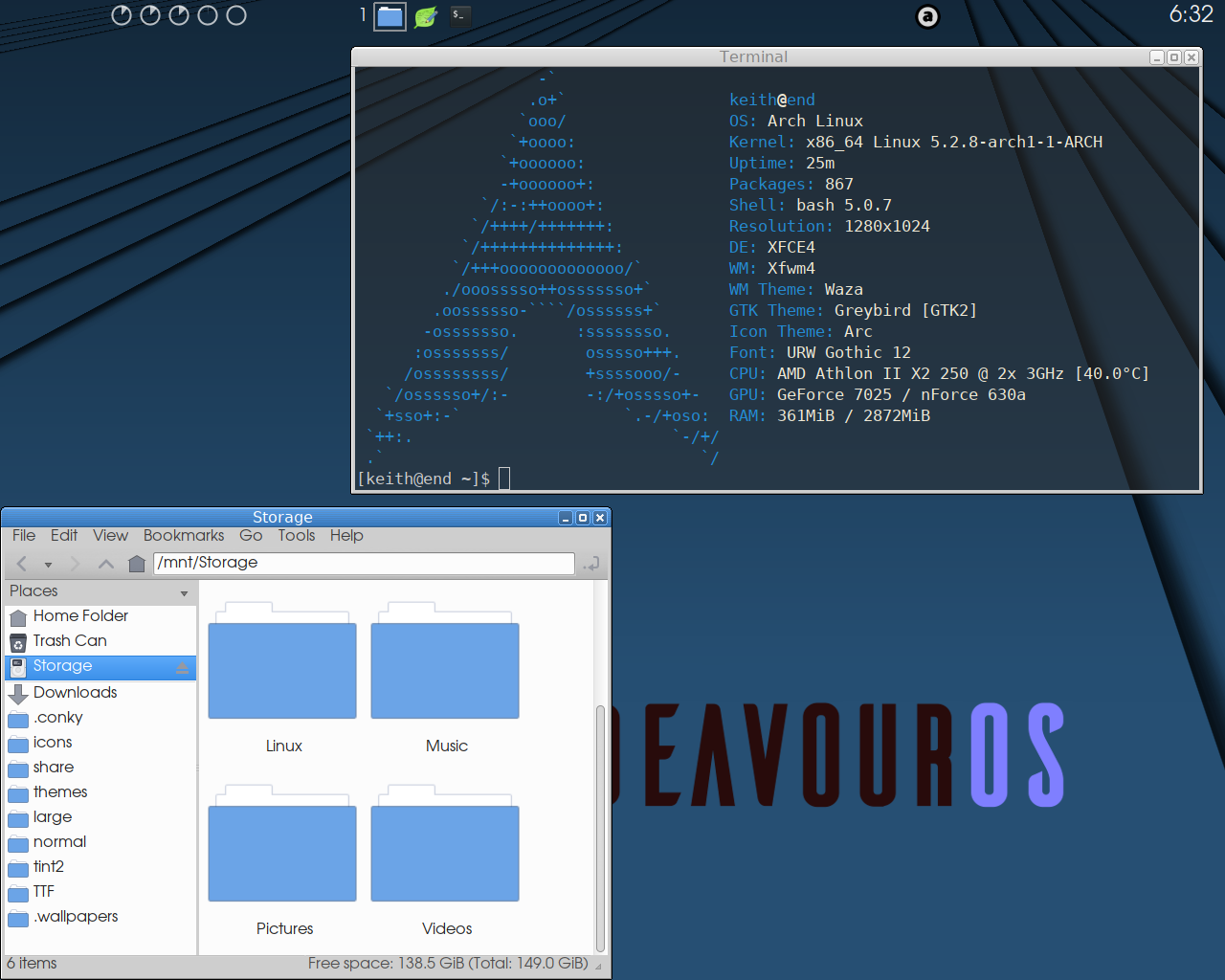The height and width of the screenshot is (980, 1225).
Task: Open the Edit menu
Action: [x=64, y=536]
